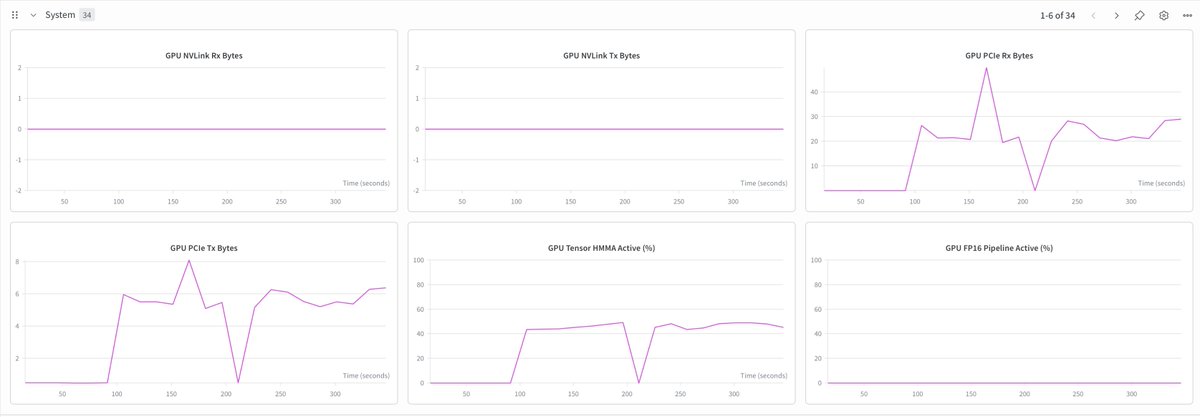Viewport: 1200px width, 417px height.
Task: Click GPU Tensor HMMA Active chart title
Action: pos(601,248)
